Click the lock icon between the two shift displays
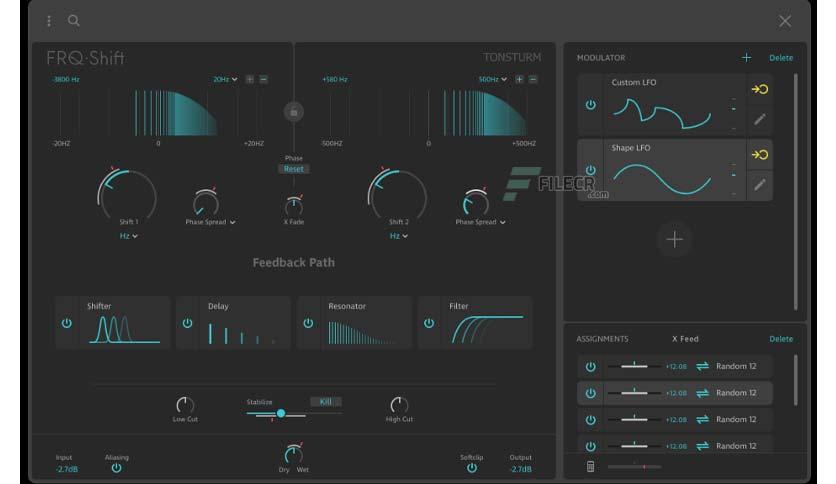The image size is (836, 484). pos(293,112)
